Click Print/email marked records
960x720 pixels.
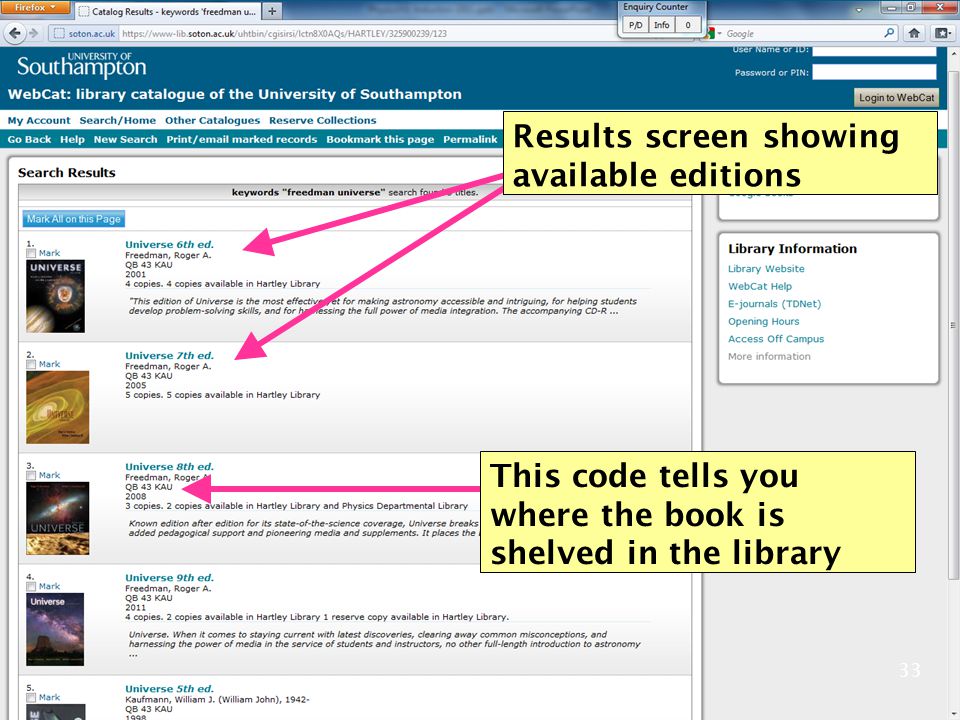pos(242,140)
